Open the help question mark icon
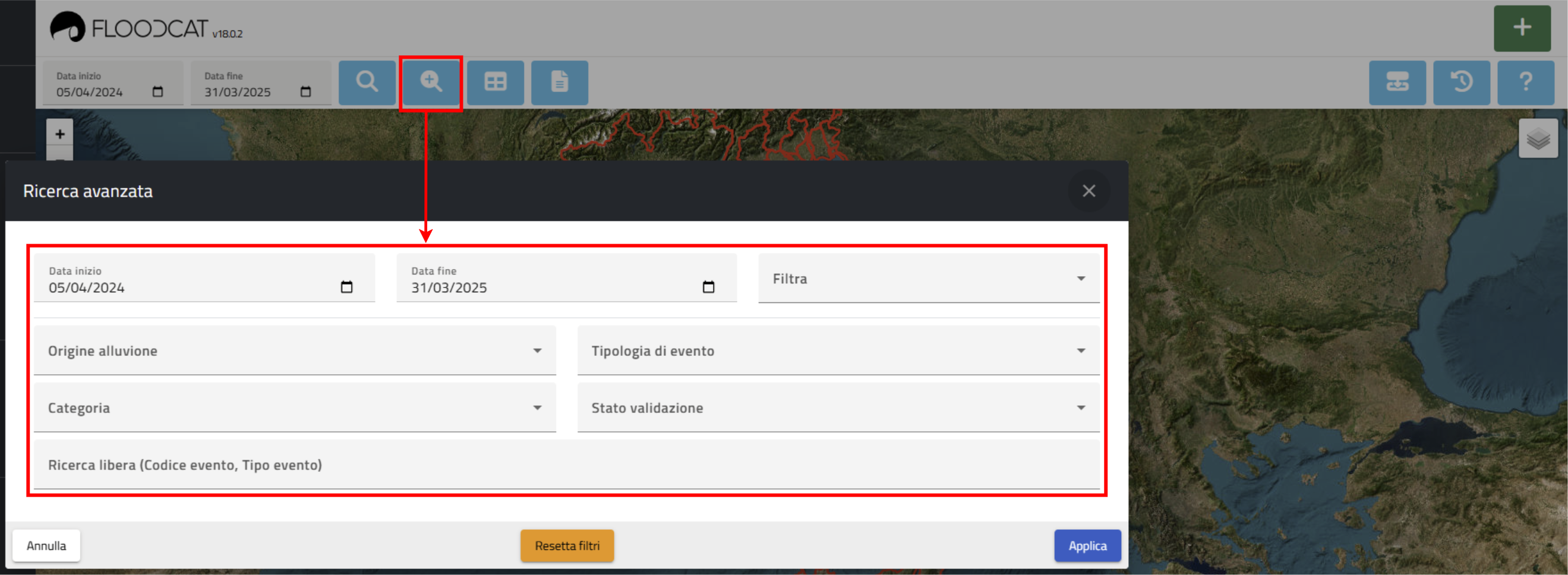Image resolution: width=1568 pixels, height=575 pixels. pos(1525,82)
